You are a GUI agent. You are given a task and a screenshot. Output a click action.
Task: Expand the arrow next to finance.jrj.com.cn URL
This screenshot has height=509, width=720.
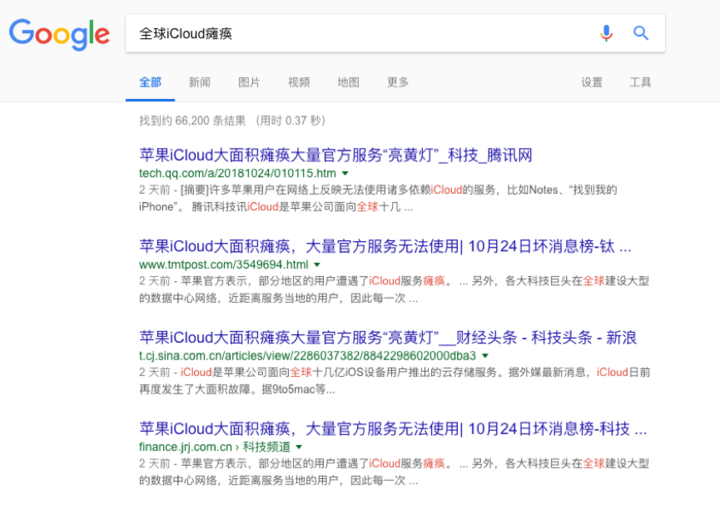(x=299, y=447)
